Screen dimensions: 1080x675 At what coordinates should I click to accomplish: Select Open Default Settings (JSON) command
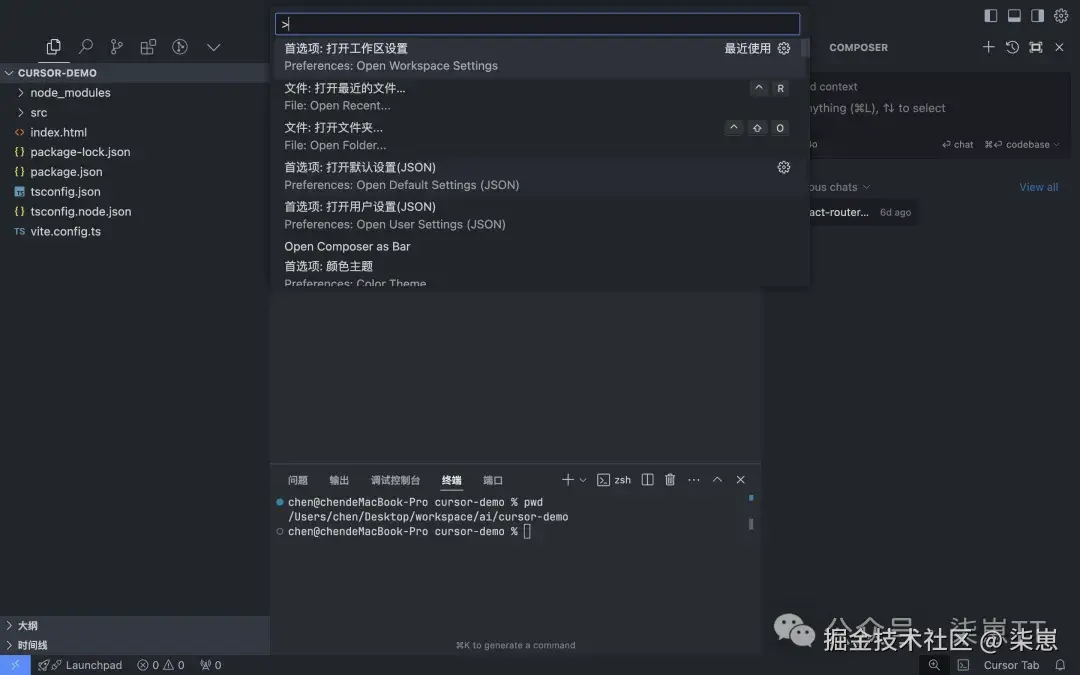[x=537, y=176]
